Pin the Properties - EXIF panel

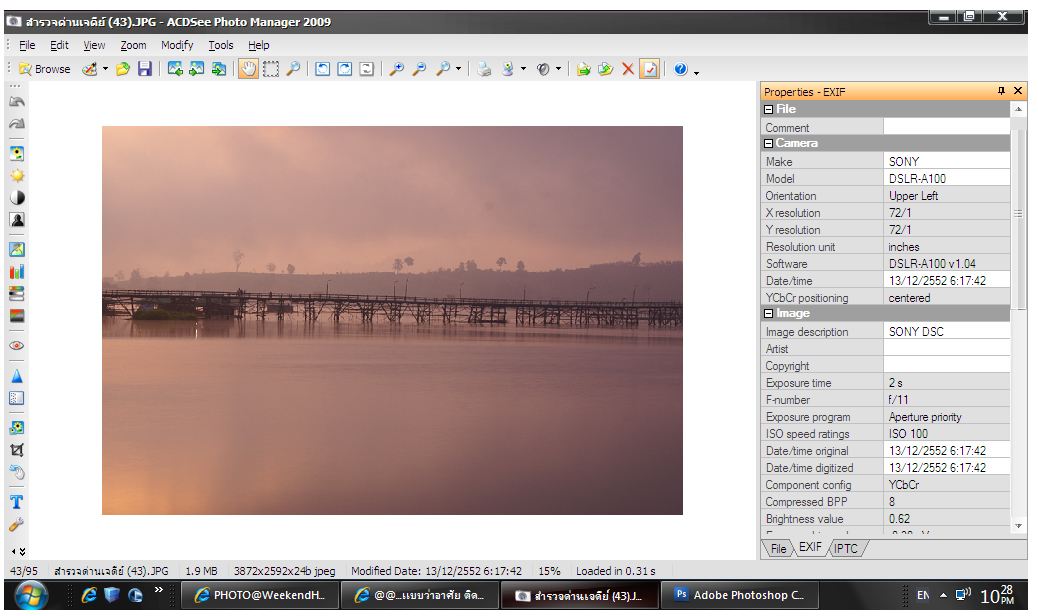pyautogui.click(x=1001, y=91)
